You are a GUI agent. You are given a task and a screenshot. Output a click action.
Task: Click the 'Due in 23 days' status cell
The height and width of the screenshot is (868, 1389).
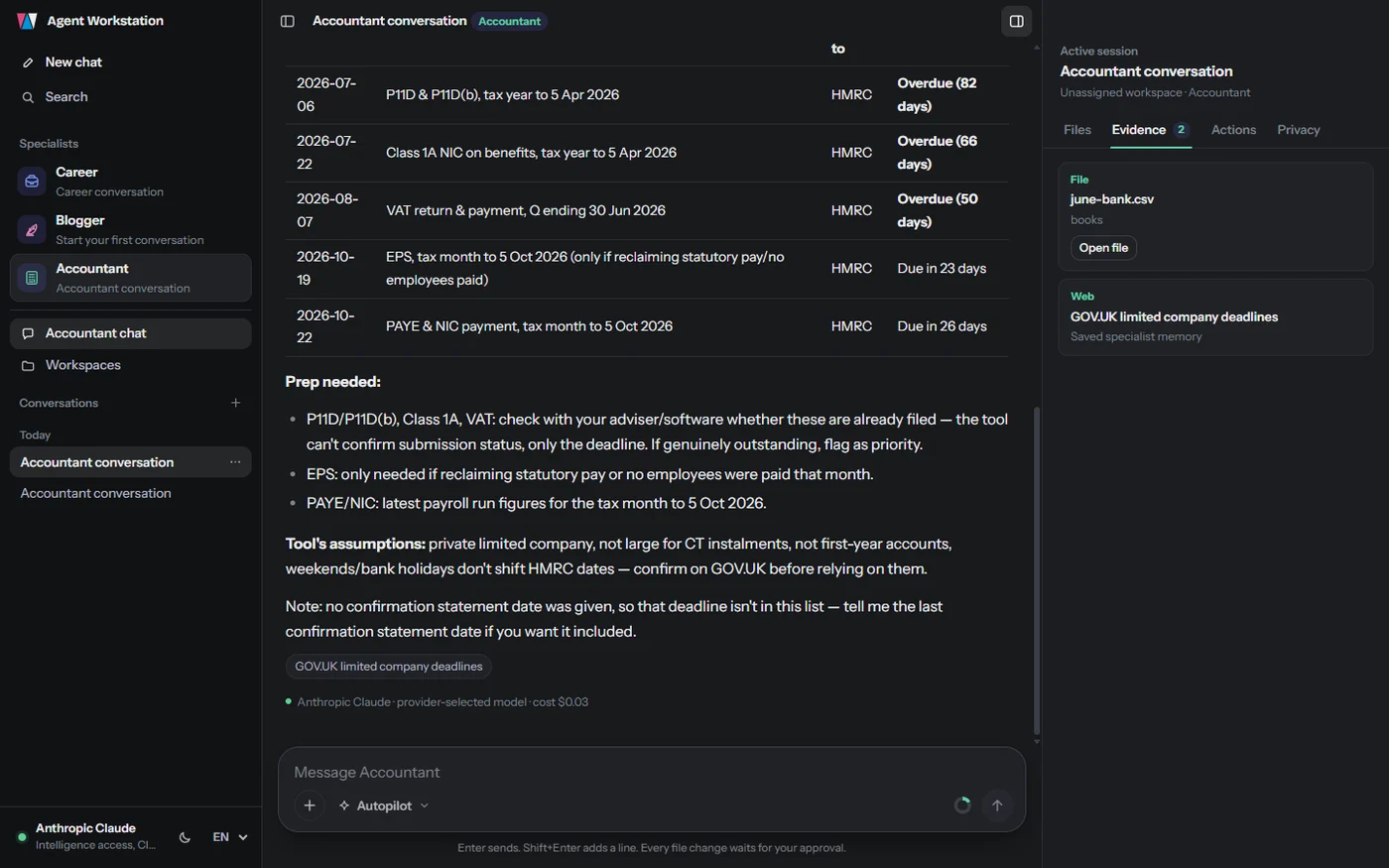[947, 268]
